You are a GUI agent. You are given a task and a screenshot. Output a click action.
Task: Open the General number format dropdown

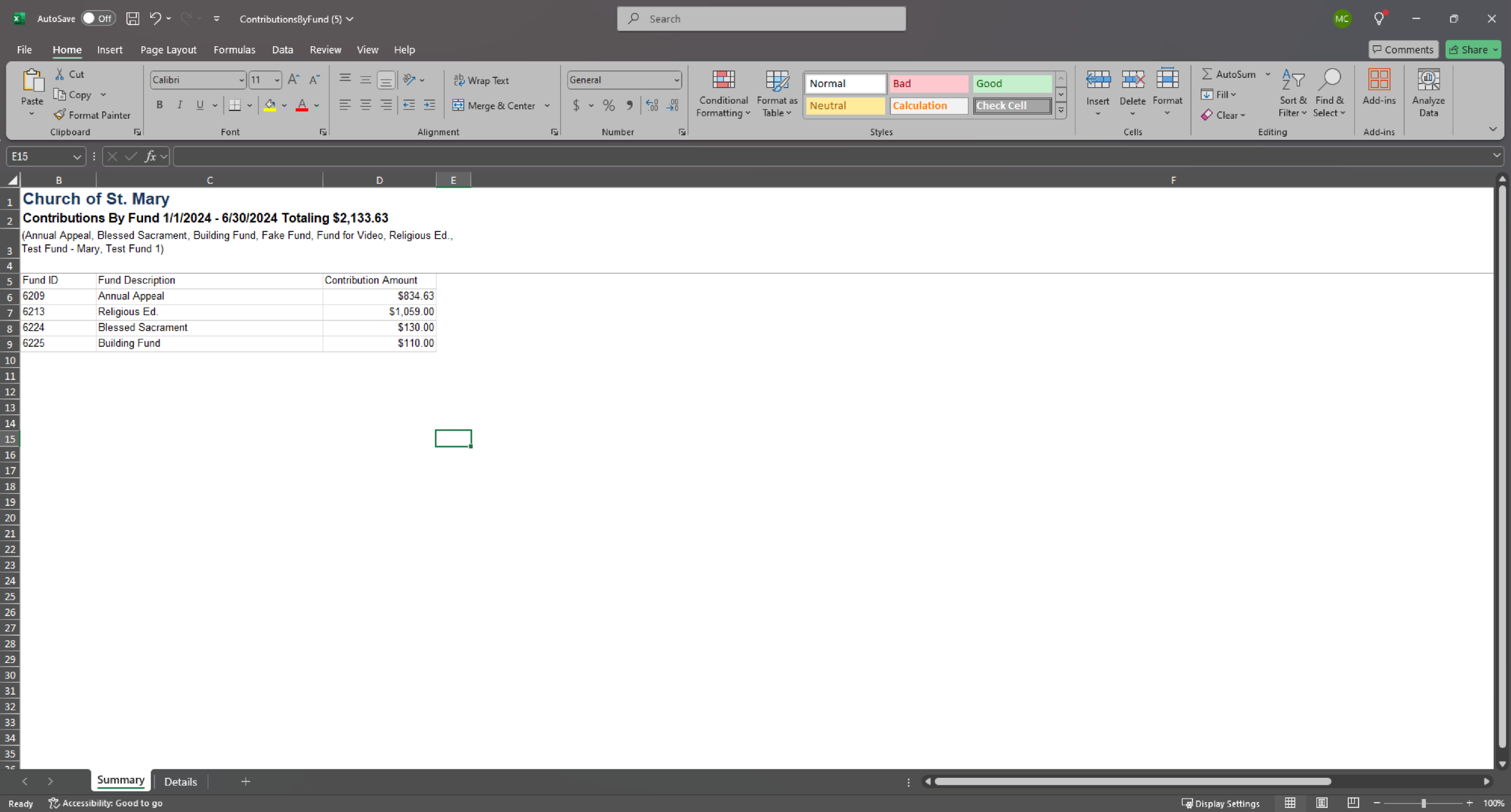[x=676, y=80]
